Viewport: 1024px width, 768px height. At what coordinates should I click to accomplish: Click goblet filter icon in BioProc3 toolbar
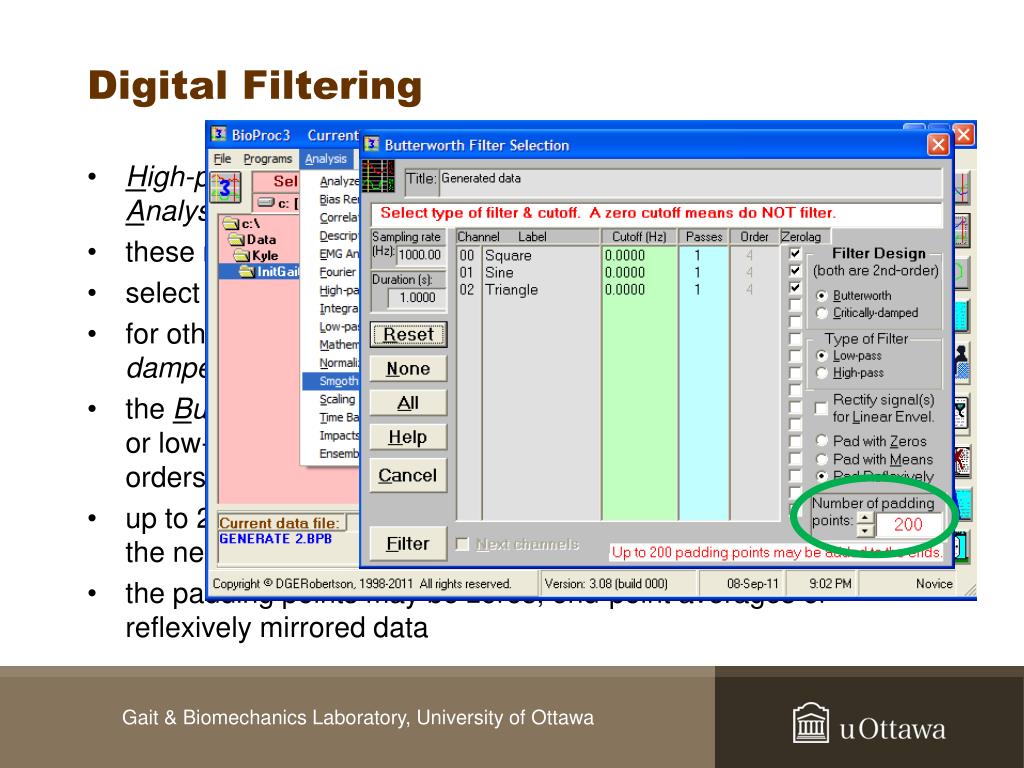pos(961,413)
